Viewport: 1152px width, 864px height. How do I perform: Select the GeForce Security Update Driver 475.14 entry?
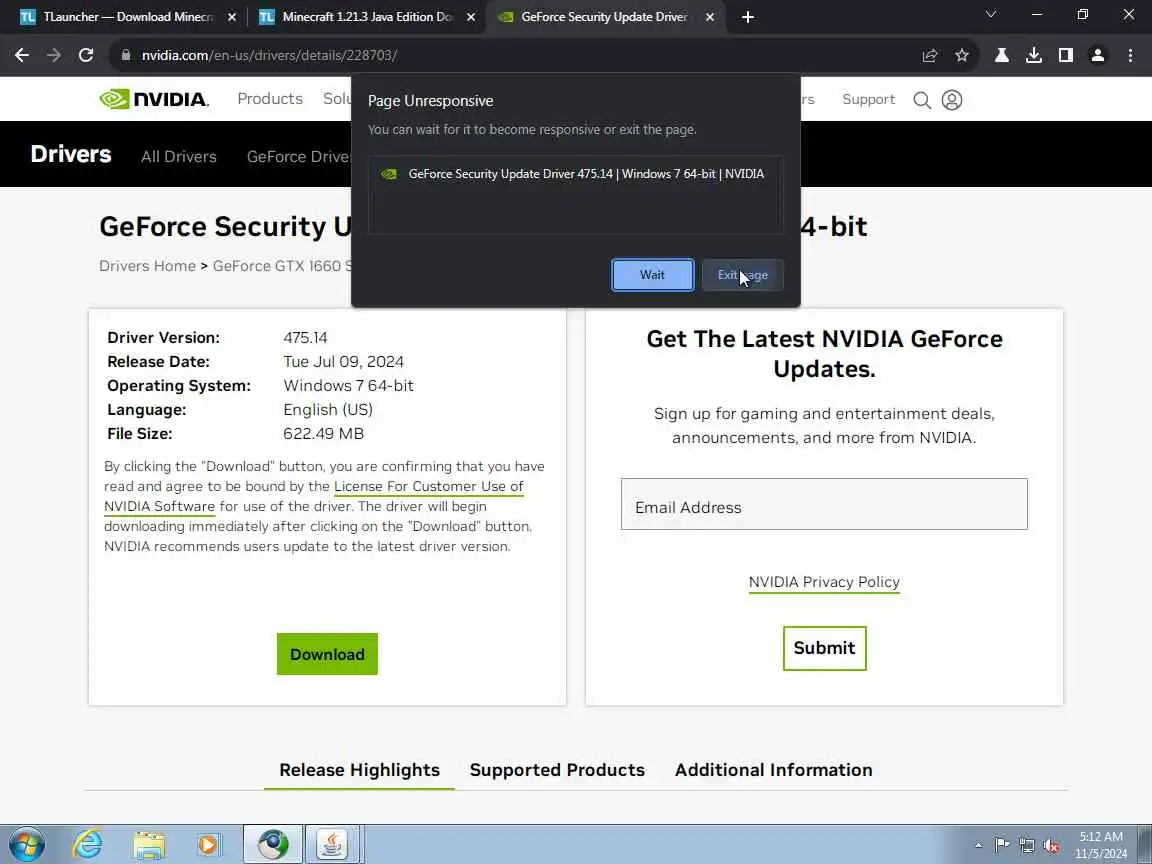(x=575, y=174)
